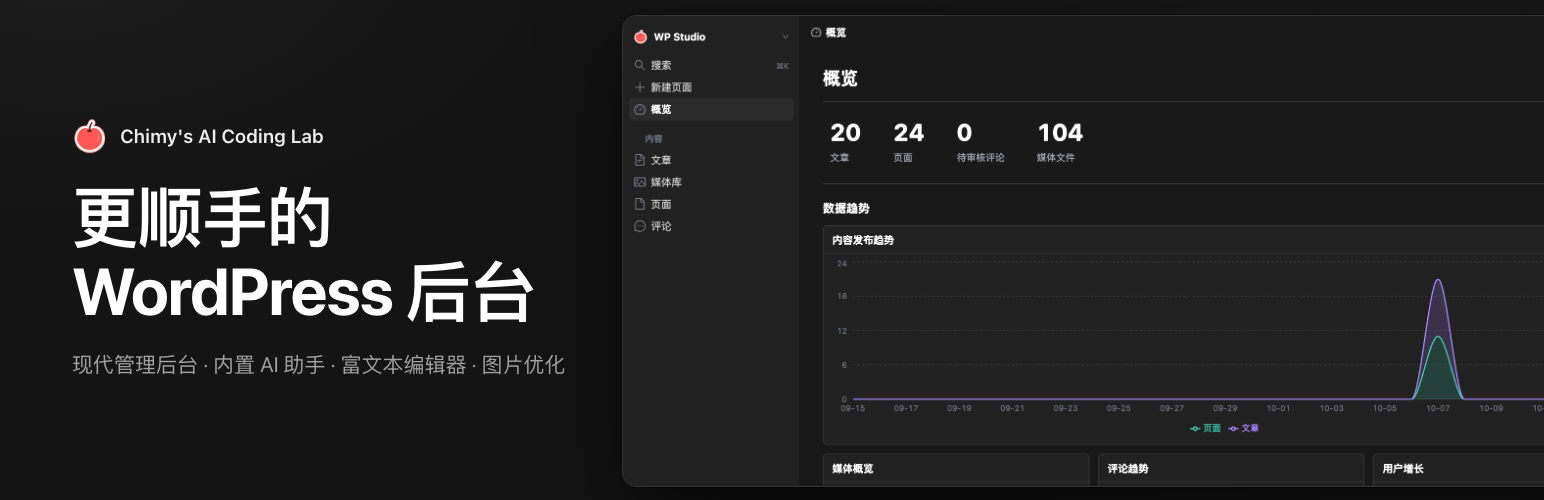Select 新建页面 in the sidebar

711,87
